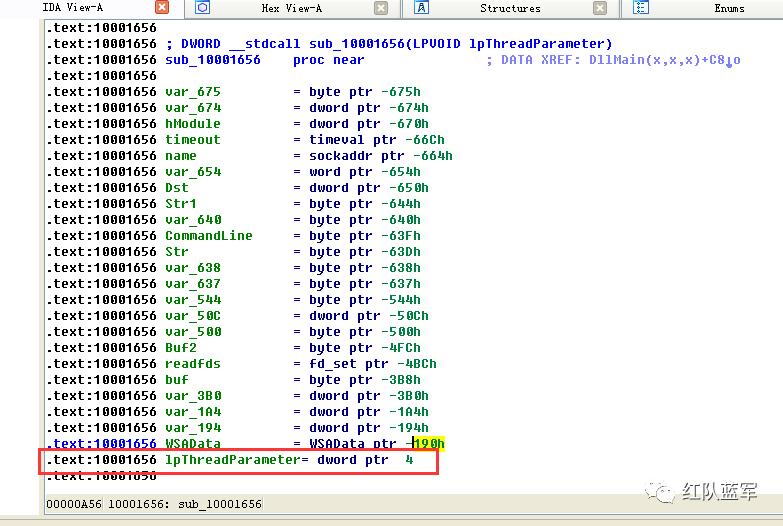Screen dimensions: 783x526
Task: Select the hModule variable
Action: pyautogui.click(x=193, y=124)
